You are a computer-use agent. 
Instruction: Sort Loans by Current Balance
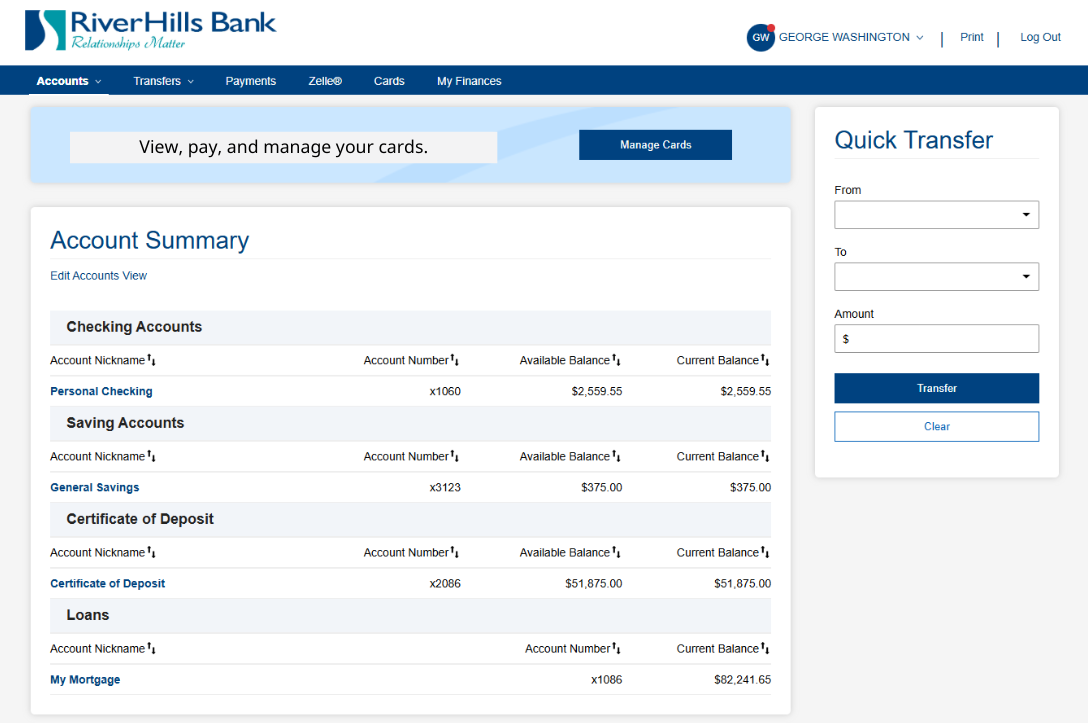coord(723,649)
